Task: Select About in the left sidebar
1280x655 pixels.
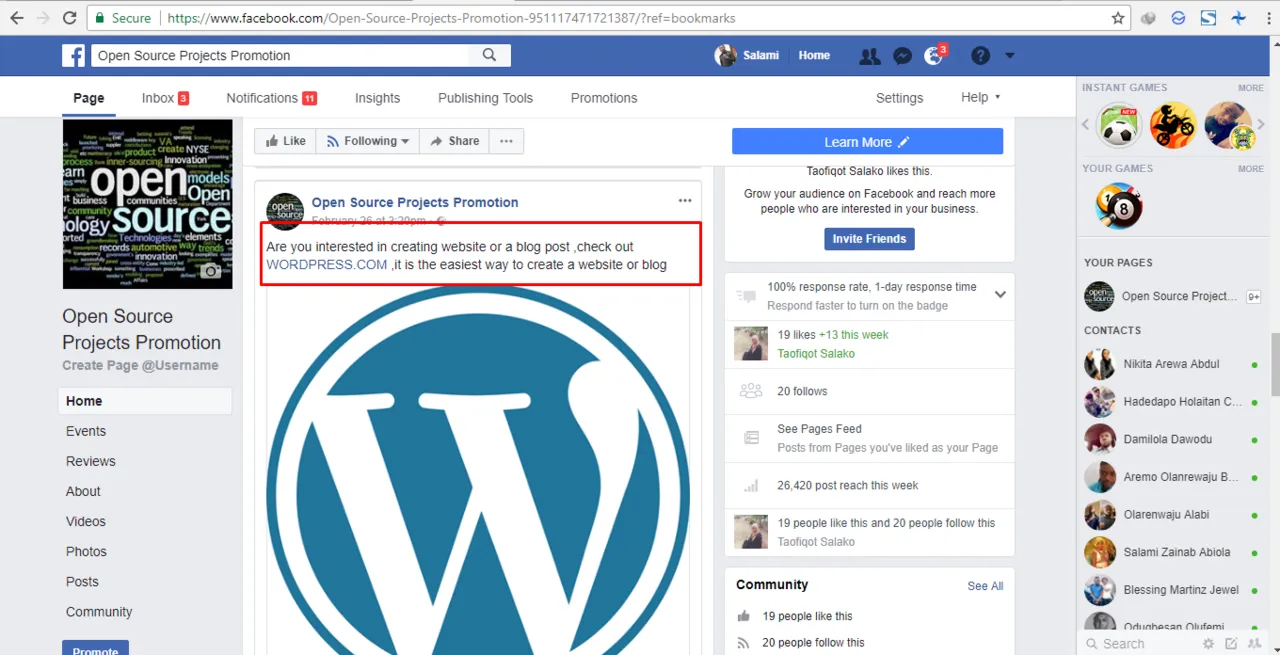Action: (x=83, y=491)
